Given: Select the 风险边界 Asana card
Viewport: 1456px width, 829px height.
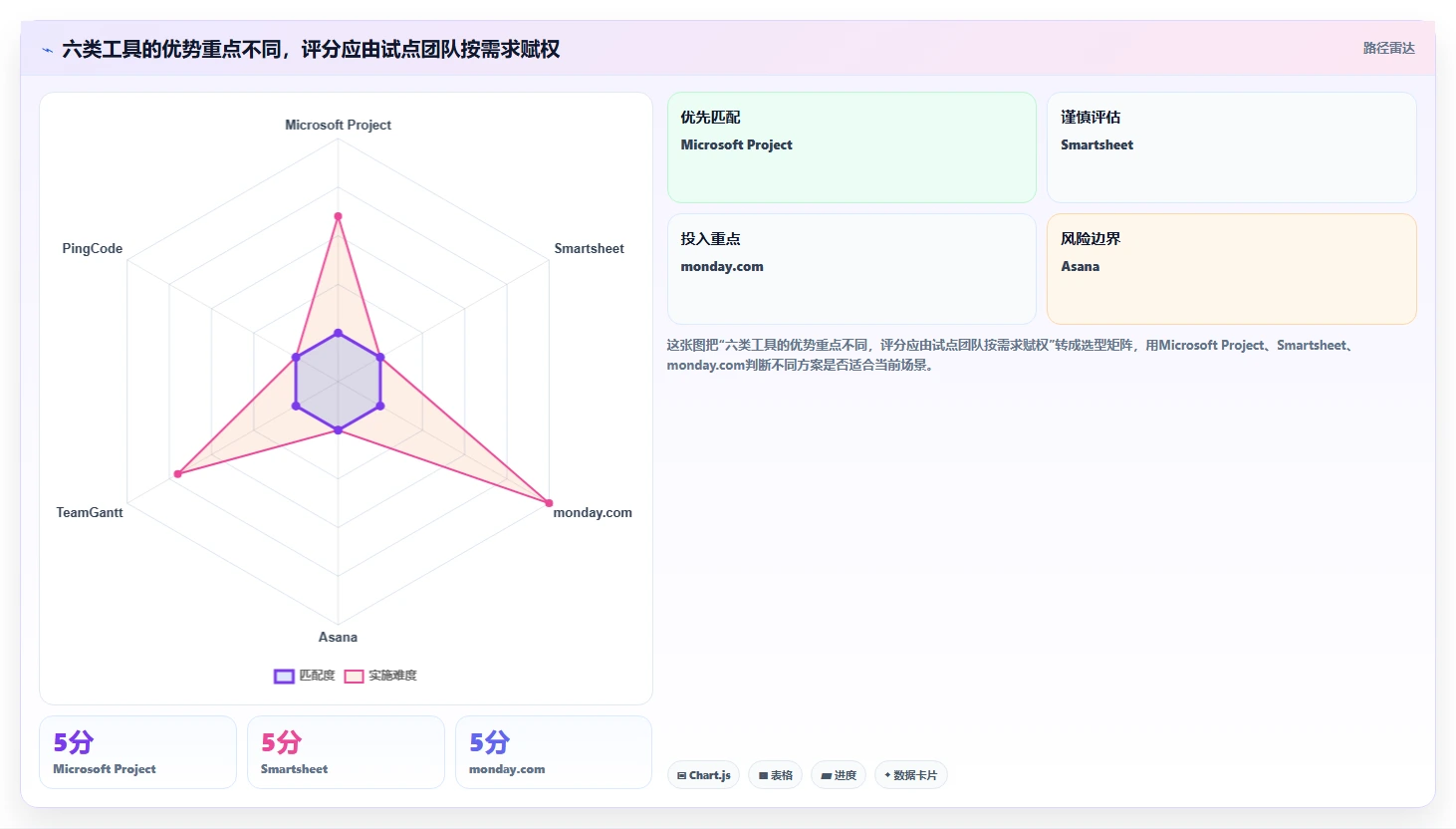Looking at the screenshot, I should 1231,269.
